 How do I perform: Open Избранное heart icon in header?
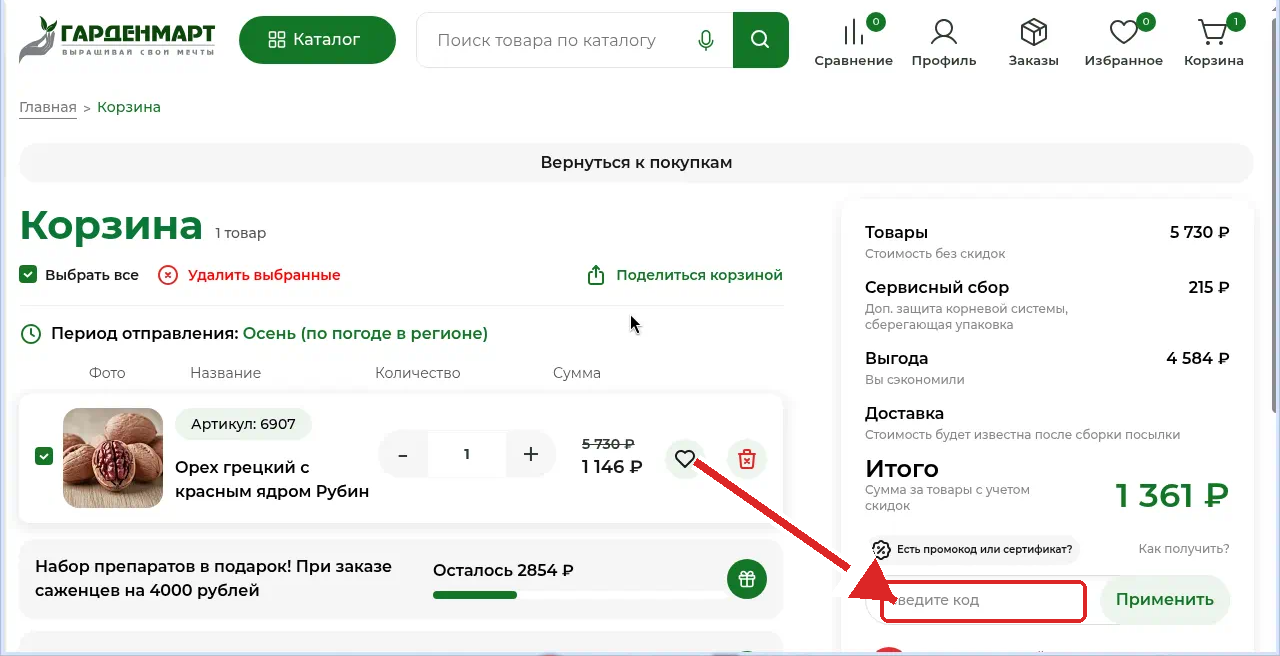1124,41
